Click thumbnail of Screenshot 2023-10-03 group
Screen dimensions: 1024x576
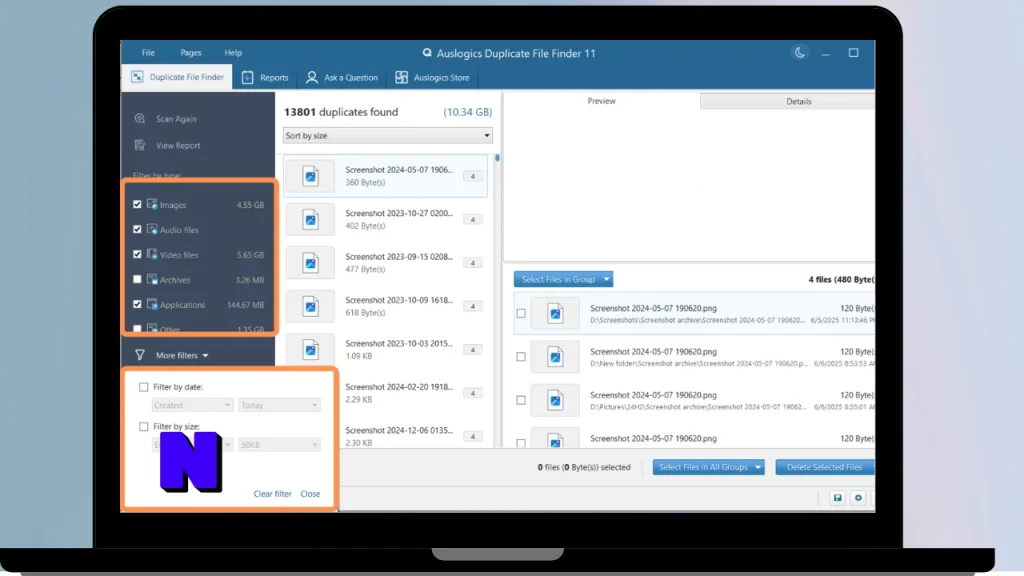[310, 349]
